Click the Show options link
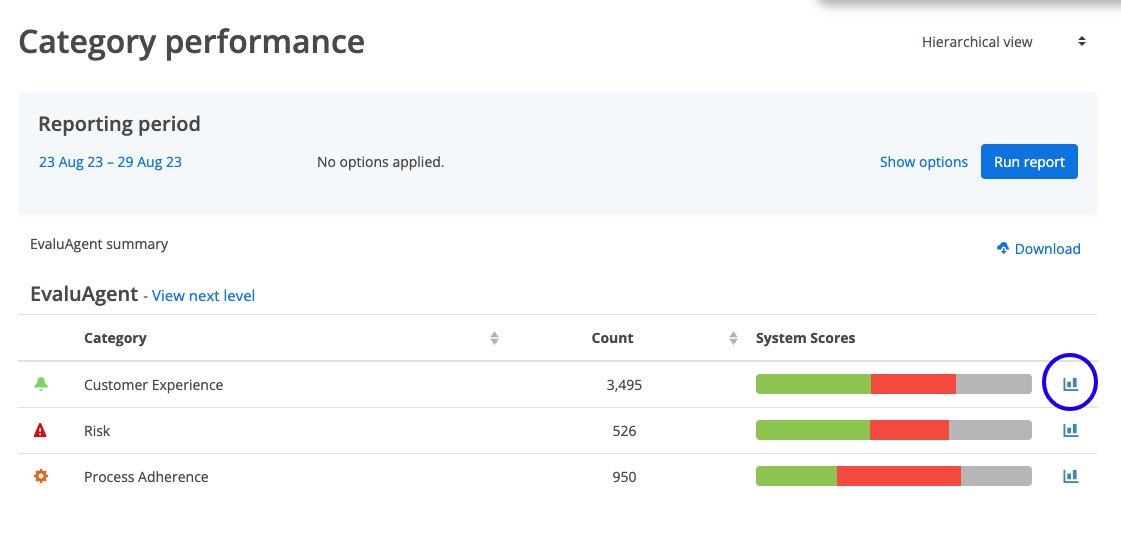The height and width of the screenshot is (550, 1121). [924, 162]
